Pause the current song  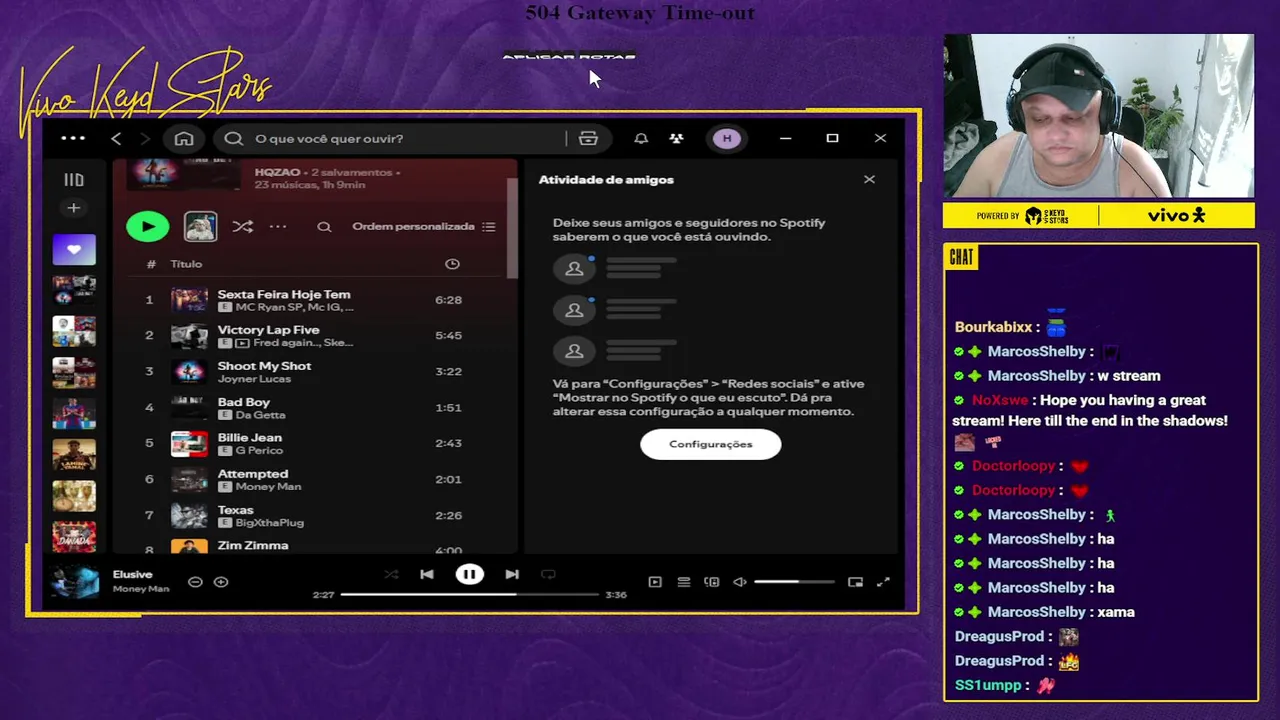tap(469, 575)
